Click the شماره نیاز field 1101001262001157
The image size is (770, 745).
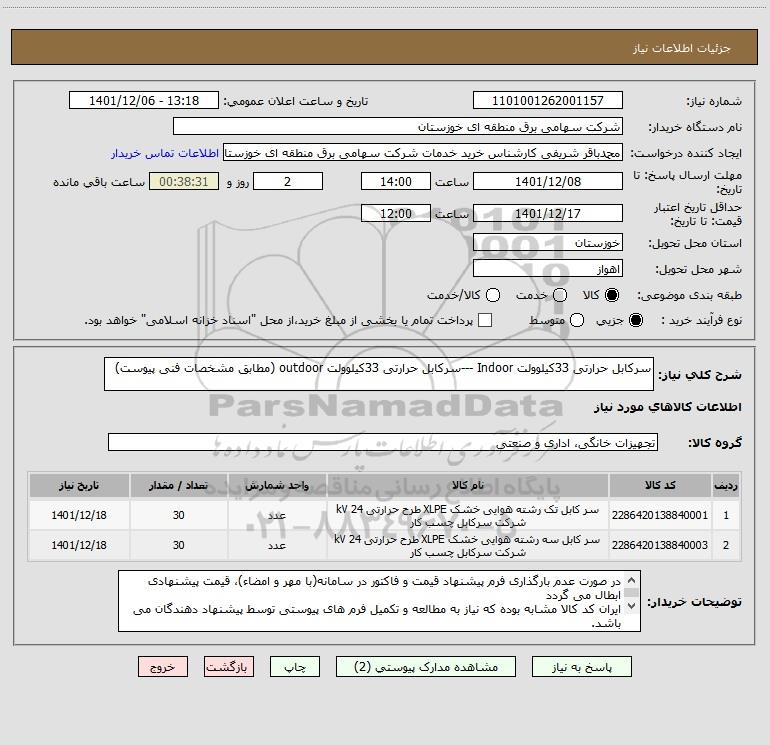pyautogui.click(x=548, y=100)
